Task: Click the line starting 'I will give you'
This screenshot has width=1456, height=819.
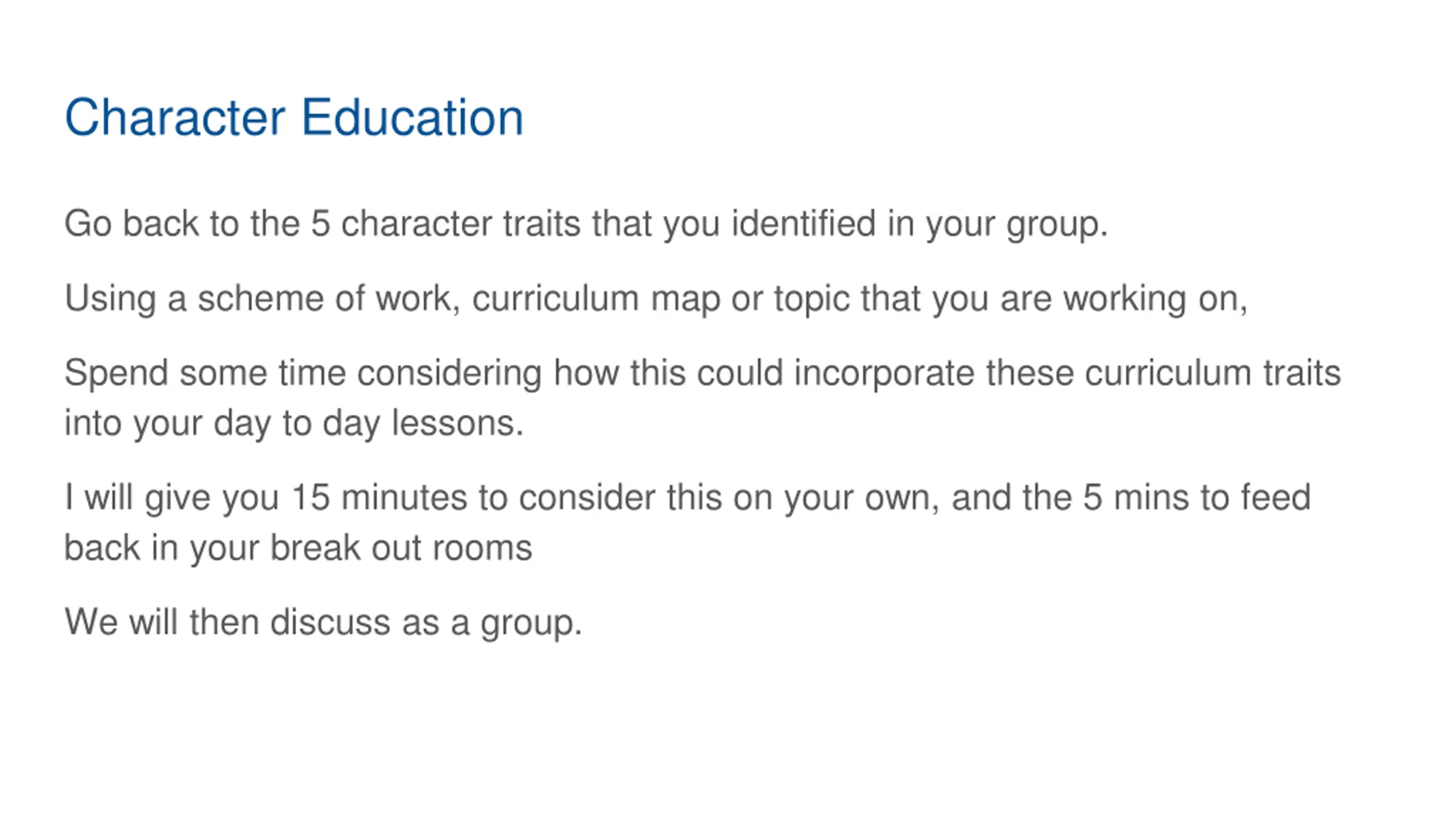Action: 688,498
